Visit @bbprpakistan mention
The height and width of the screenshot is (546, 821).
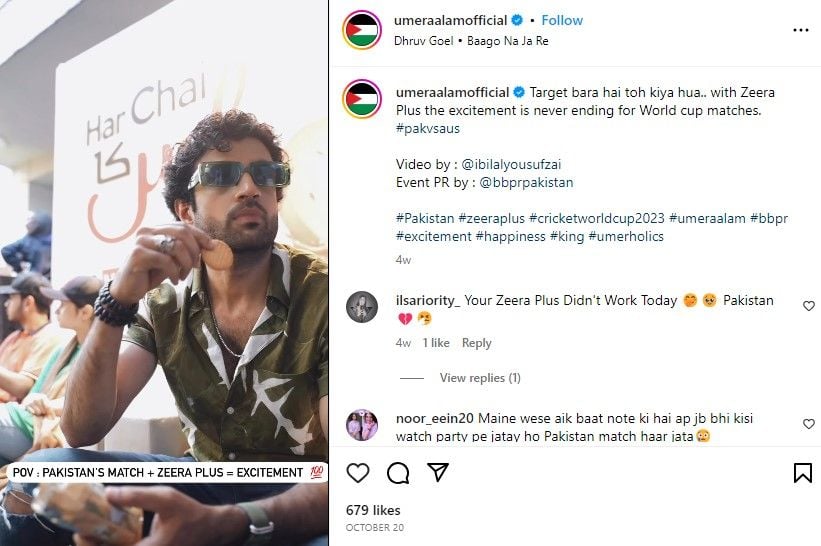[x=526, y=183]
